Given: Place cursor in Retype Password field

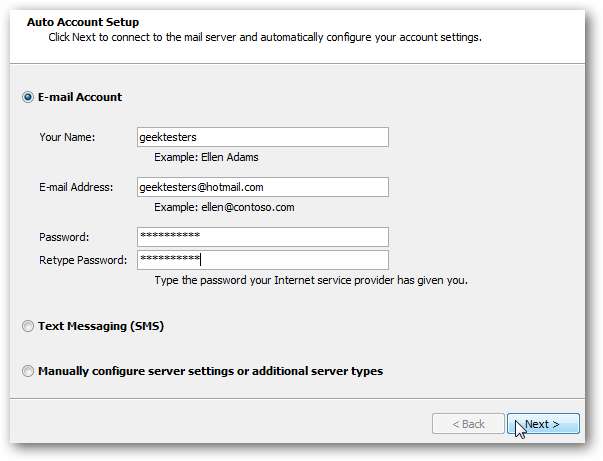Looking at the screenshot, I should tap(262, 260).
